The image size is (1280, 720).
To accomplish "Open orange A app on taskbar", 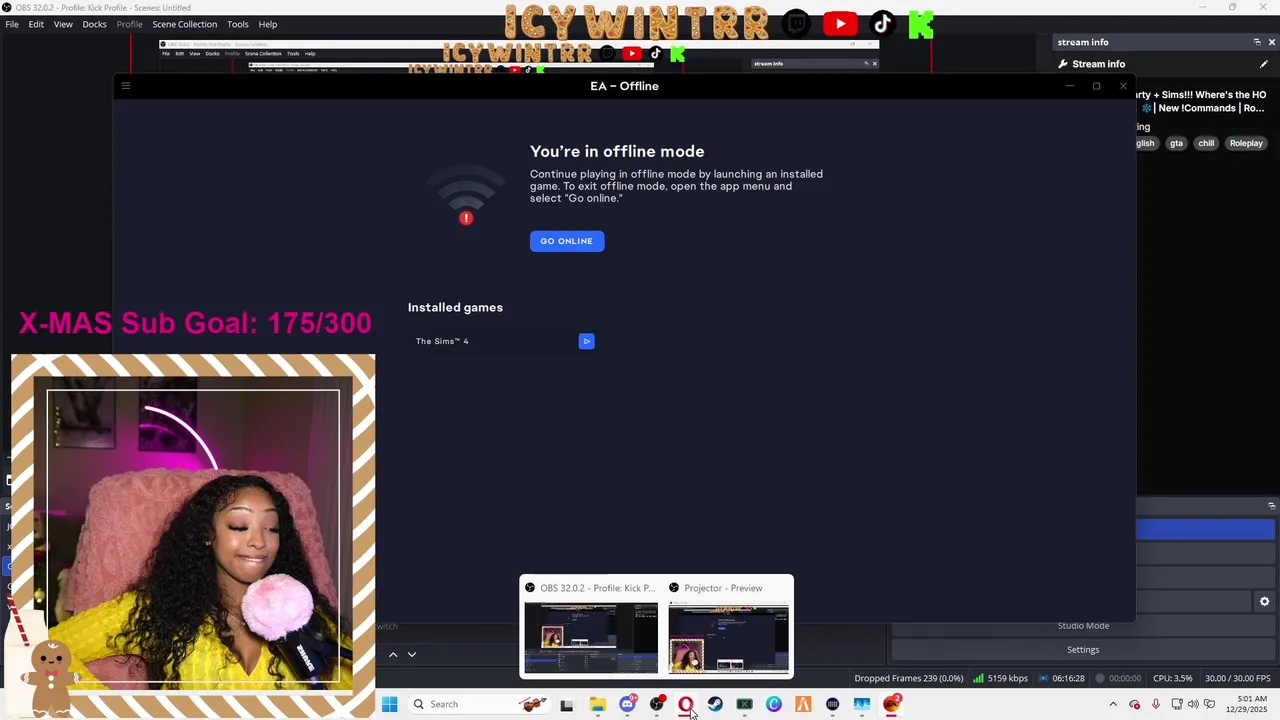I will pyautogui.click(x=803, y=704).
